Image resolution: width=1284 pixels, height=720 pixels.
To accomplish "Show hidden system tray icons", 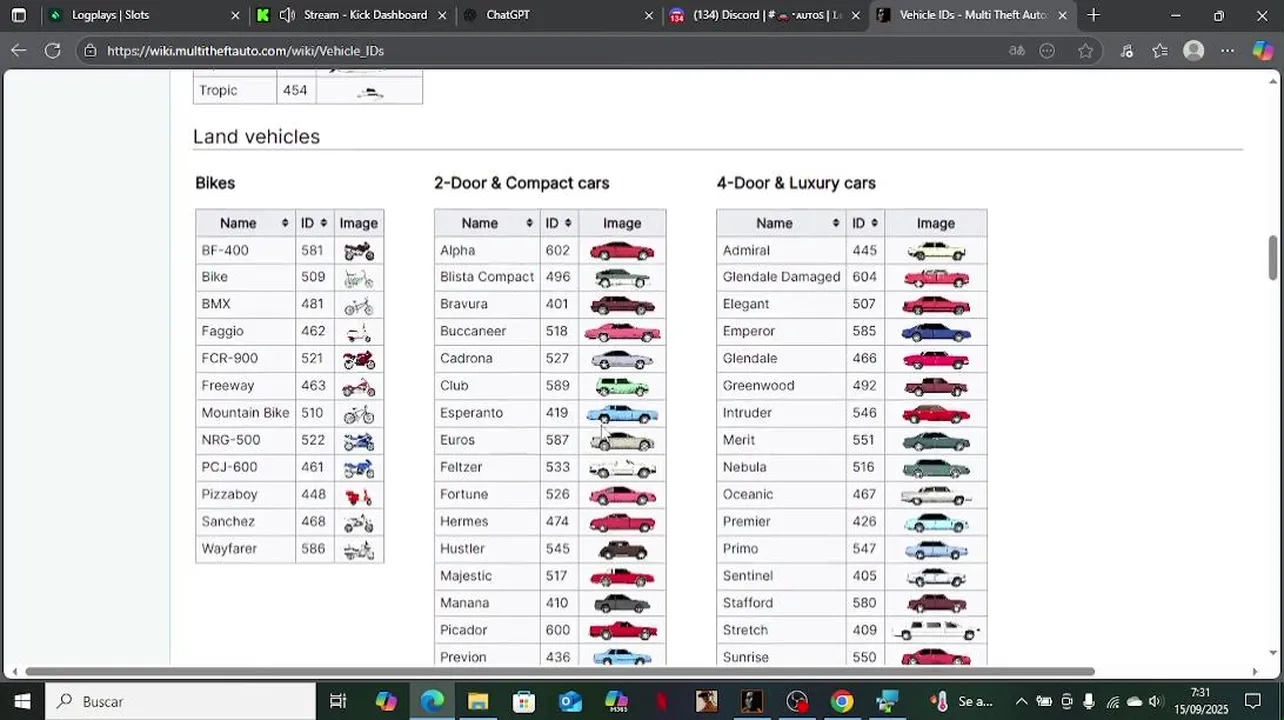I will point(1021,702).
